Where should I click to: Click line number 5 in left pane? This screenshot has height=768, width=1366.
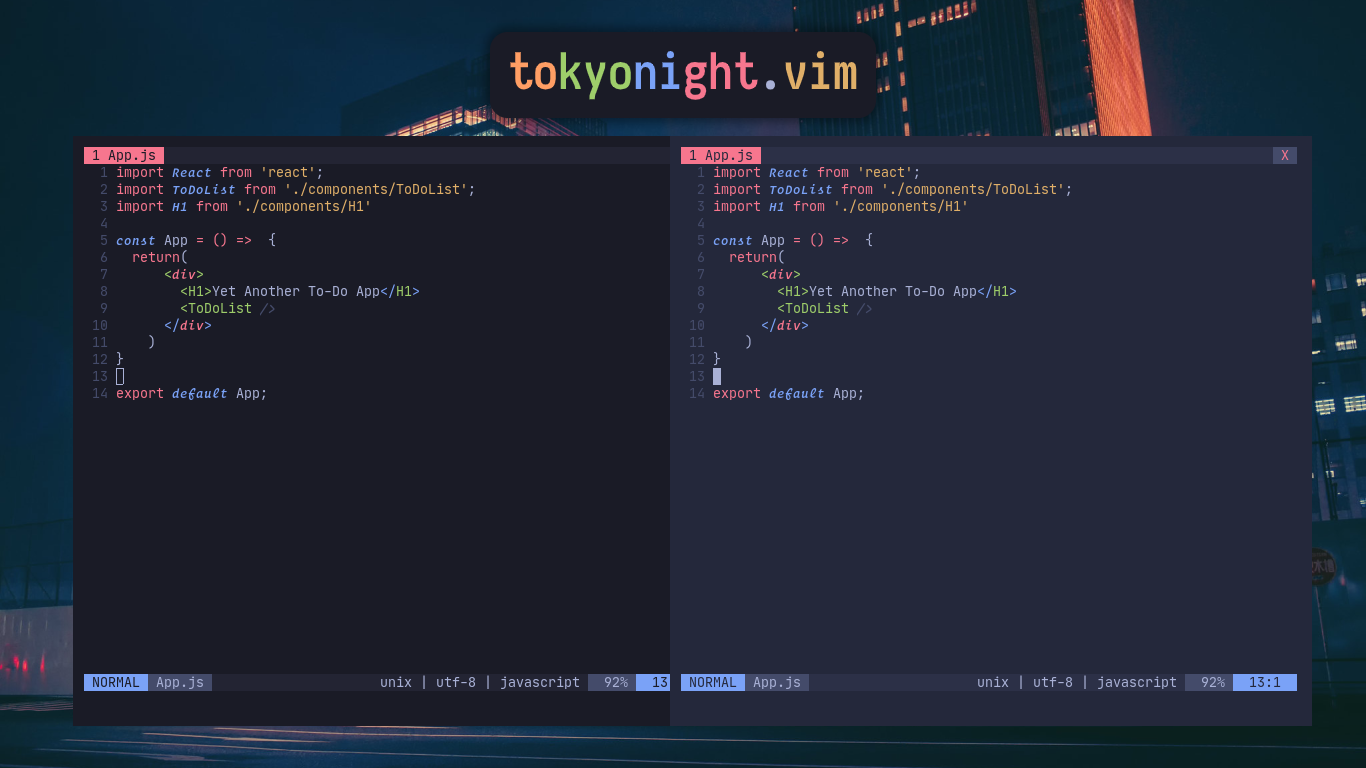tap(104, 240)
